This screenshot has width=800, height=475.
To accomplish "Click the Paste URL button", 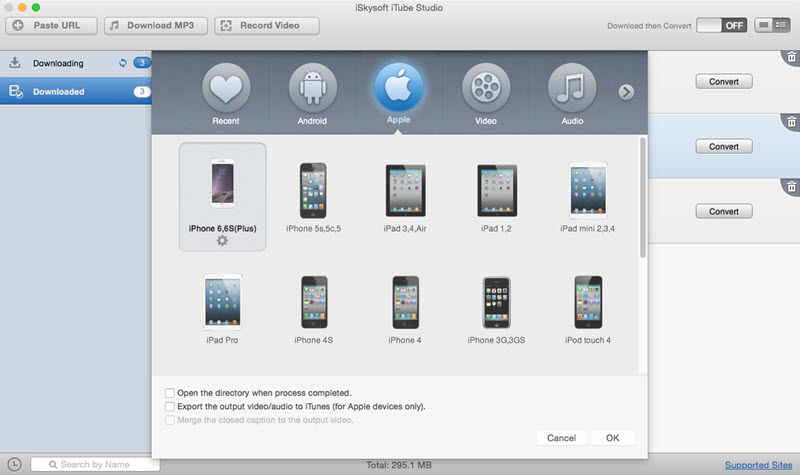I will pos(52,26).
